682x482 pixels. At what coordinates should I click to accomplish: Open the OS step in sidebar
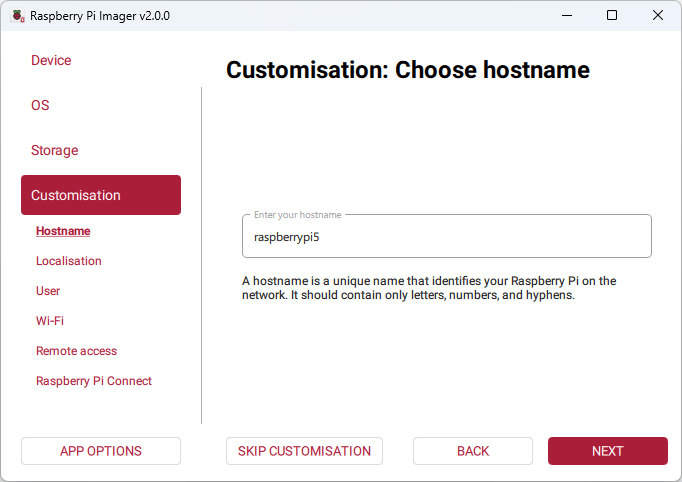click(40, 105)
